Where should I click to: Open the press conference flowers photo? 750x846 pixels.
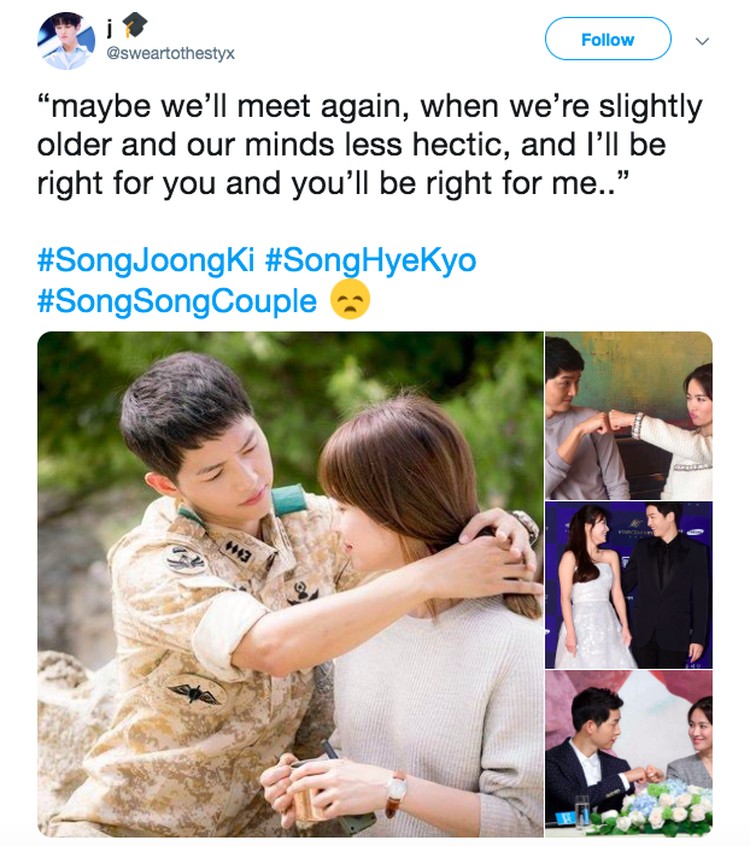point(629,754)
